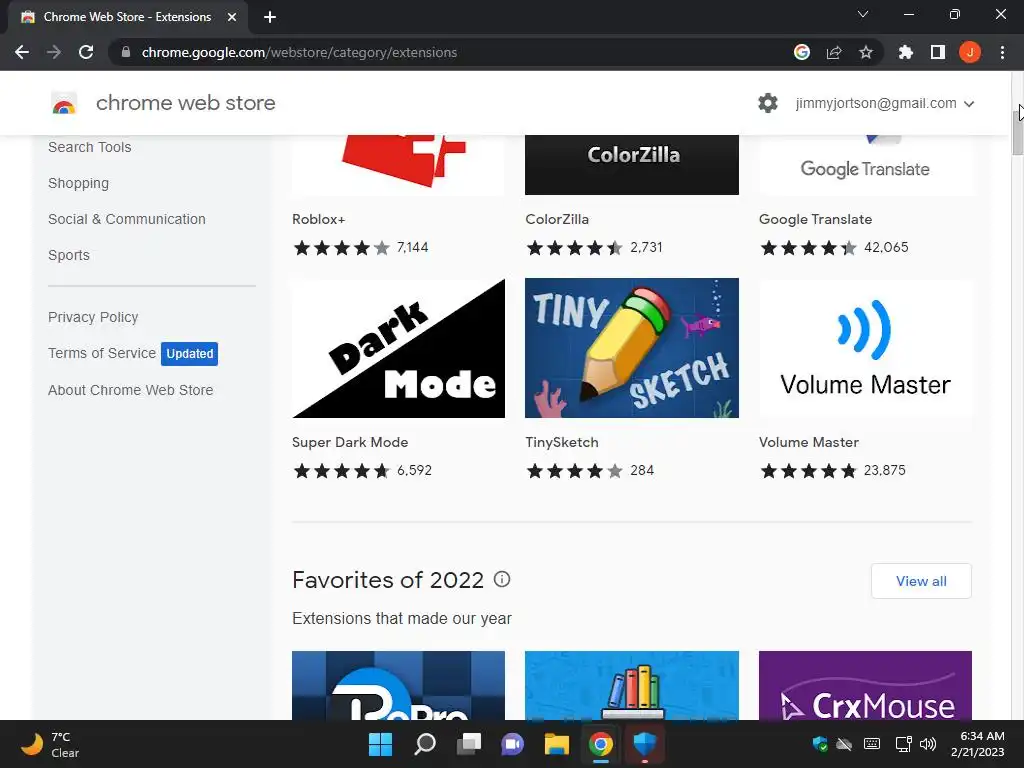Reload the Chrome Web Store page

pos(86,52)
